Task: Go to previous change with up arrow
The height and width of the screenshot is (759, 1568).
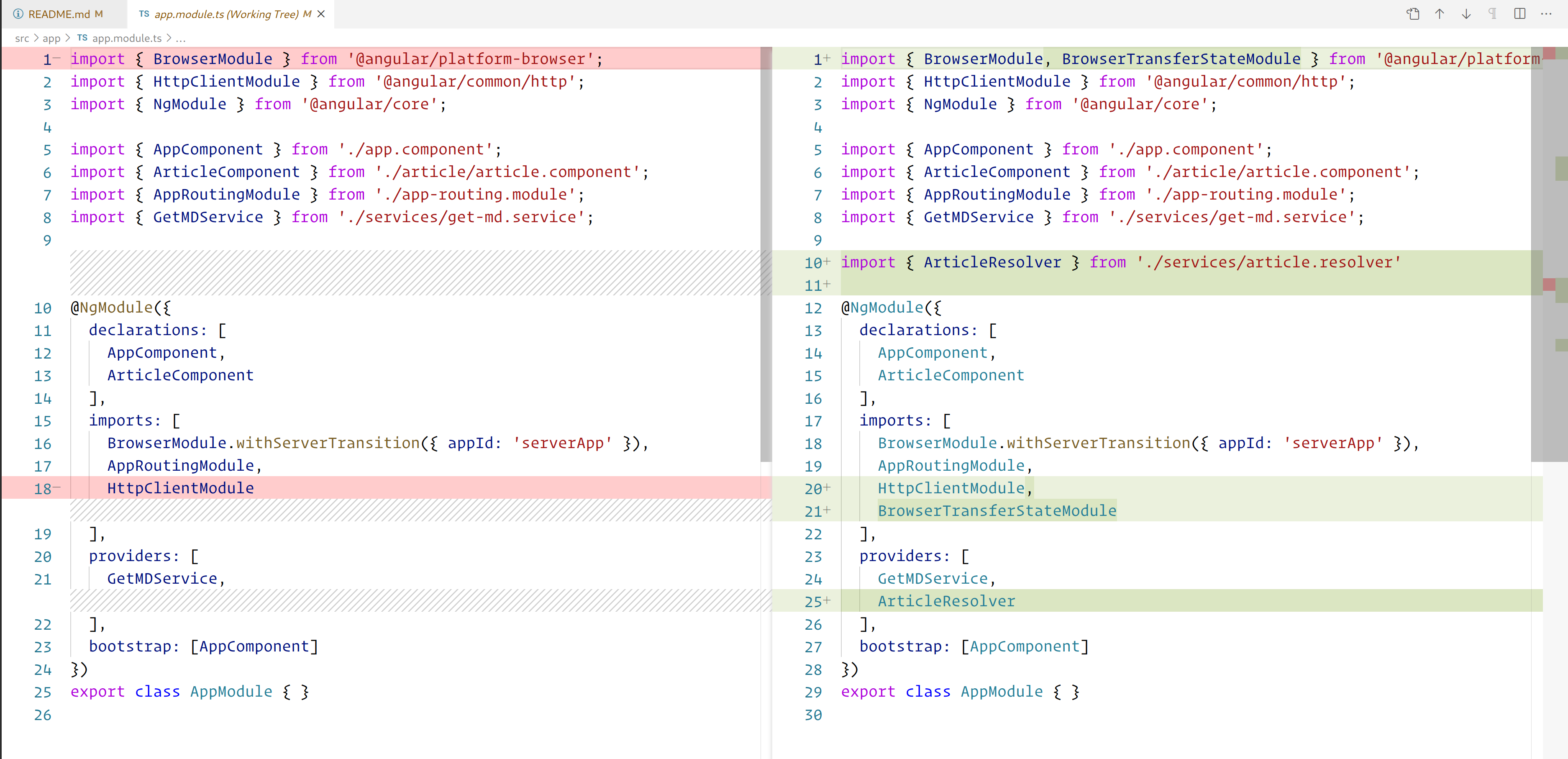Action: pos(1440,13)
